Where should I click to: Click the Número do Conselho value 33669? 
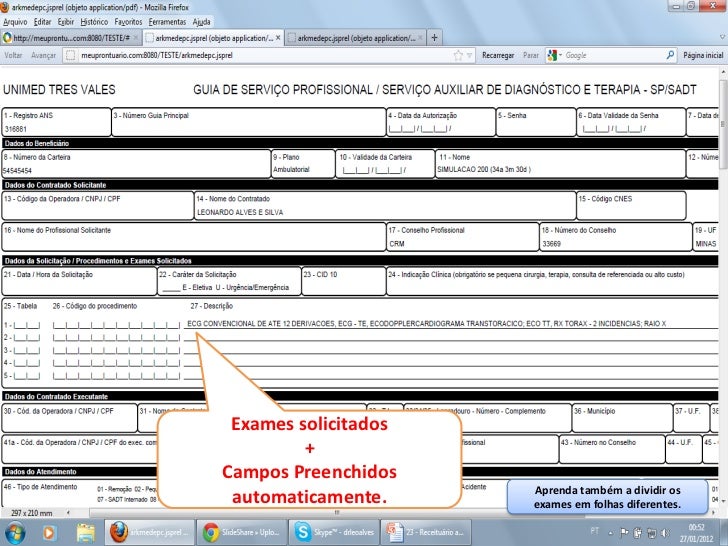tap(552, 244)
